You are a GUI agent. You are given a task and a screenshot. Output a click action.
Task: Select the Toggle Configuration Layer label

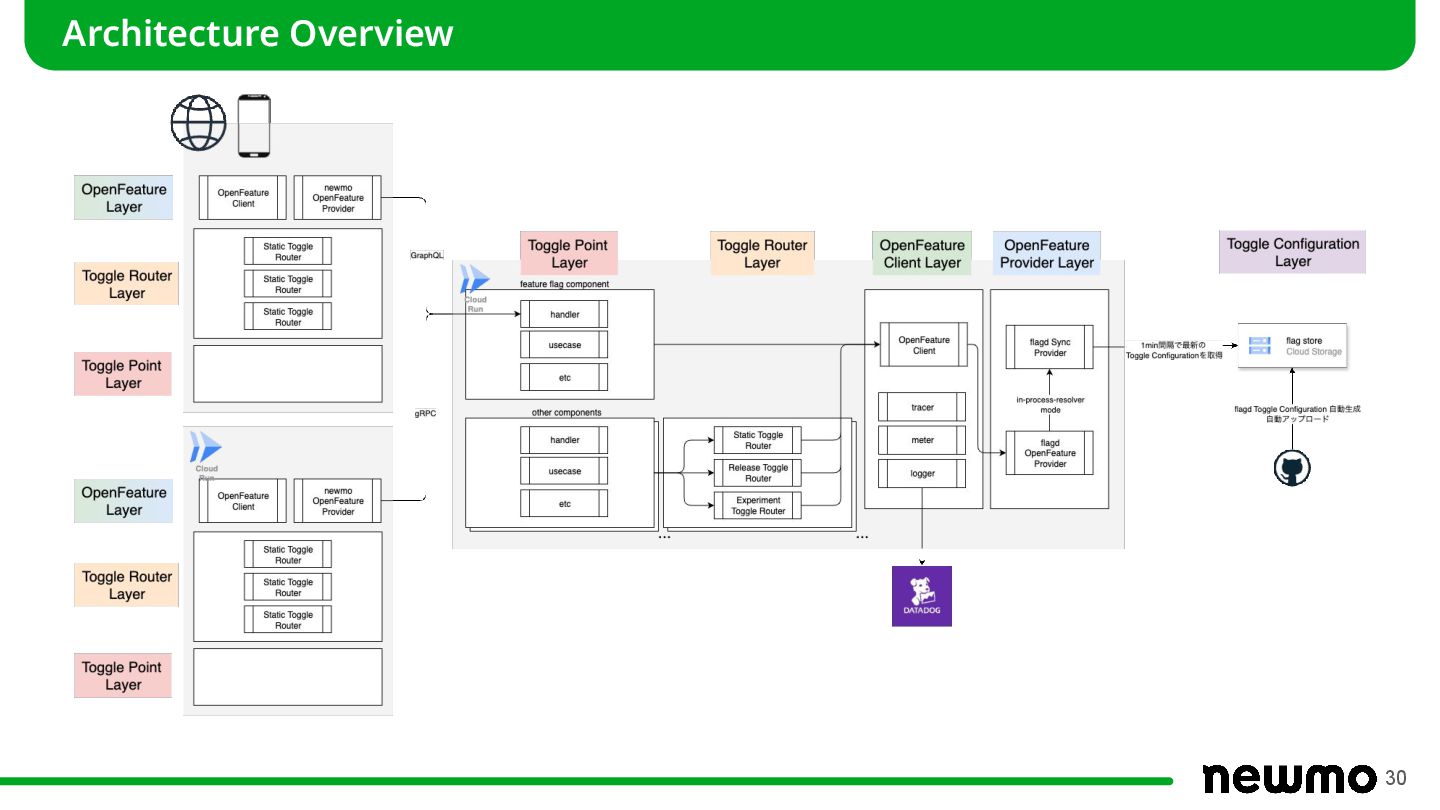tap(1292, 252)
